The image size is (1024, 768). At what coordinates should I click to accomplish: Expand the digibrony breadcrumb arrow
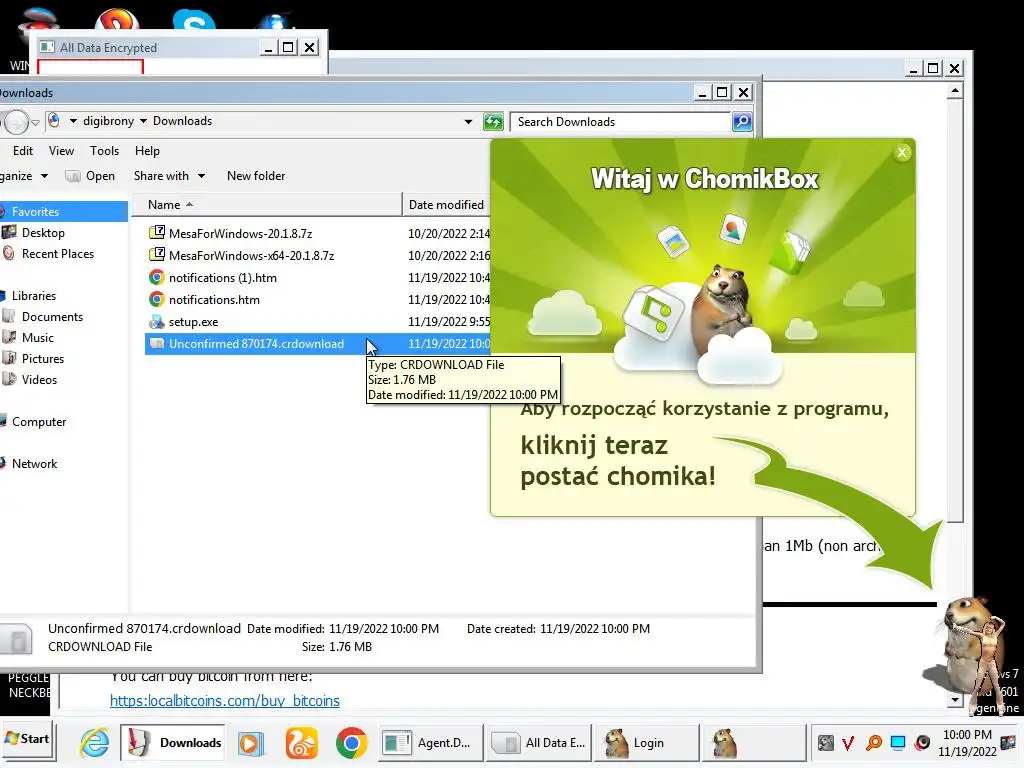[x=144, y=121]
